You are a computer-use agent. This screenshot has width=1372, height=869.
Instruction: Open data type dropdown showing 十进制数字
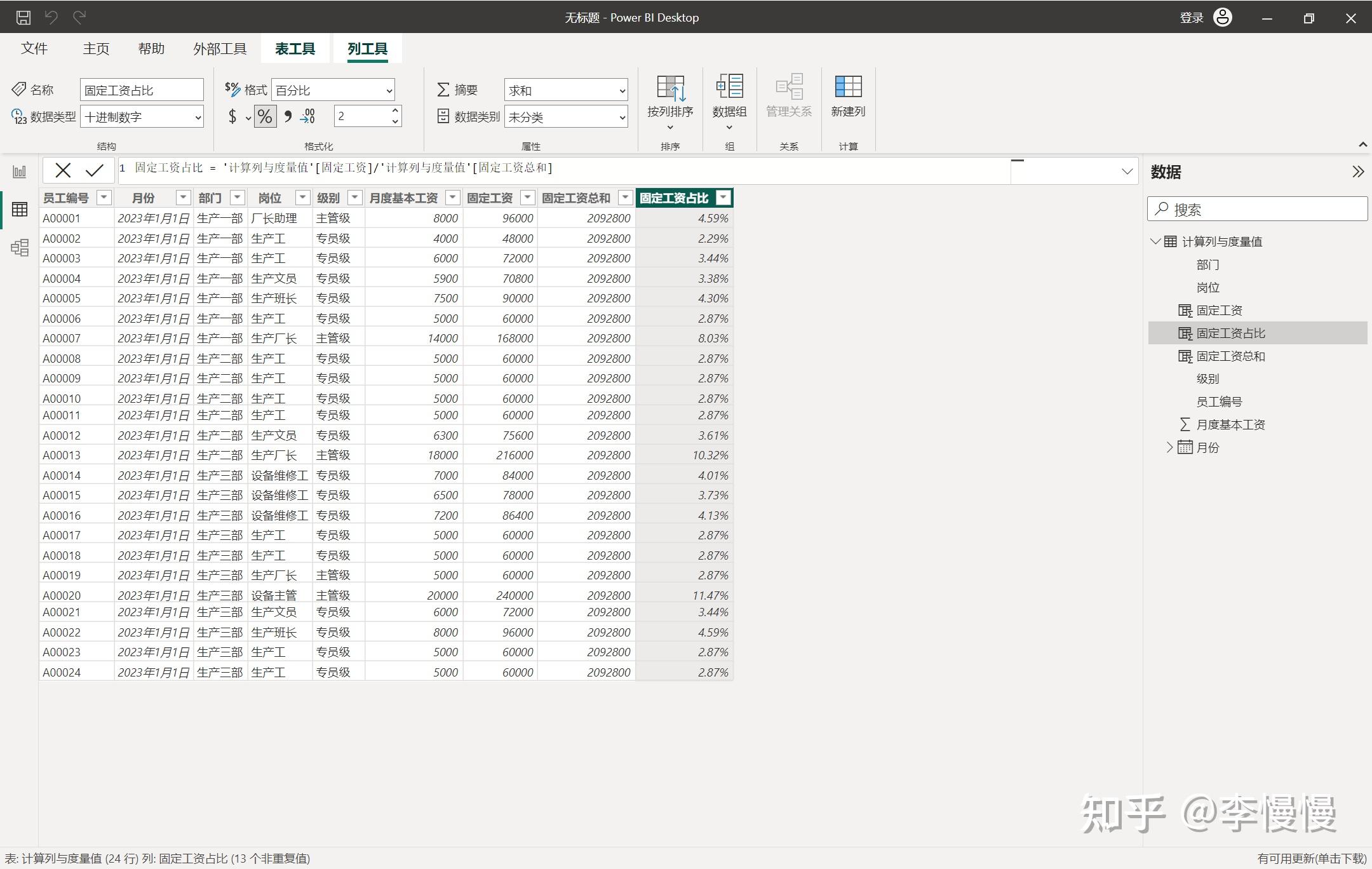click(x=142, y=117)
